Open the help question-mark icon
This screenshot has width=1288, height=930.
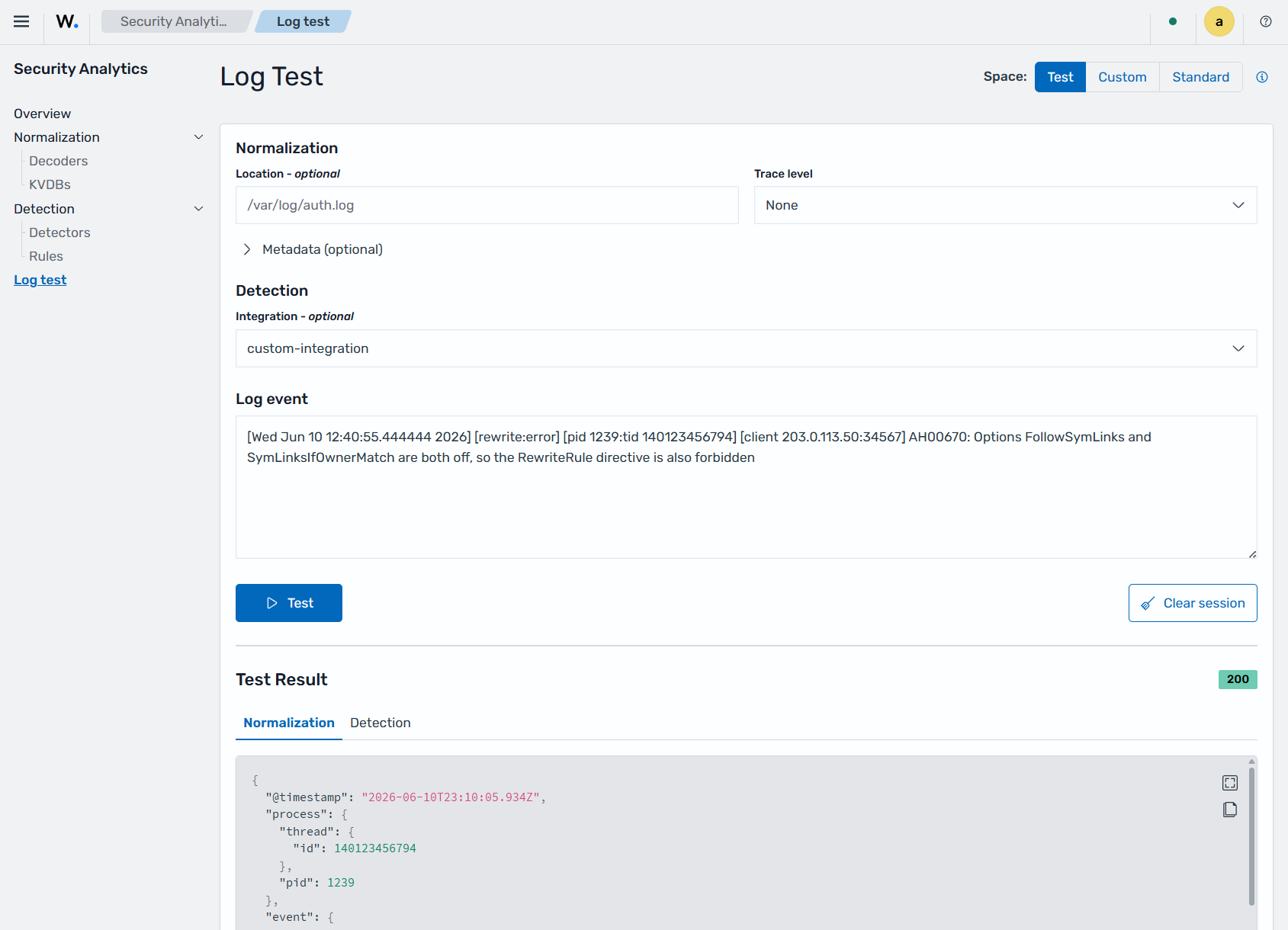[1266, 21]
